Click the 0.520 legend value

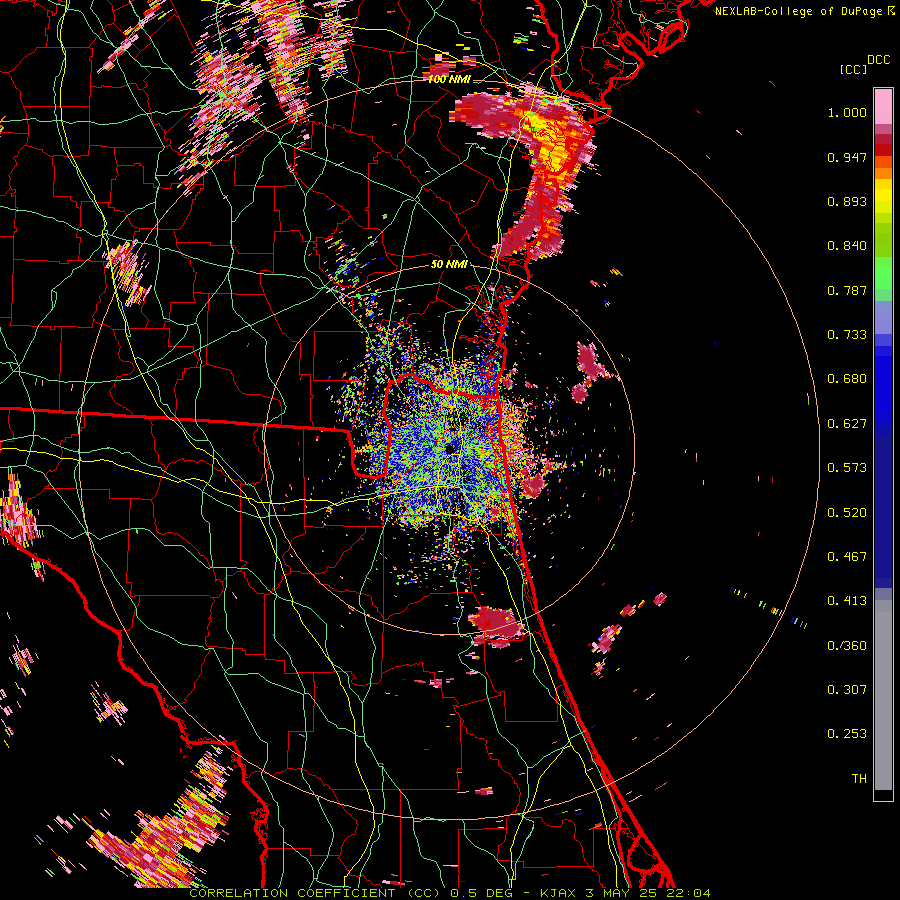847,513
